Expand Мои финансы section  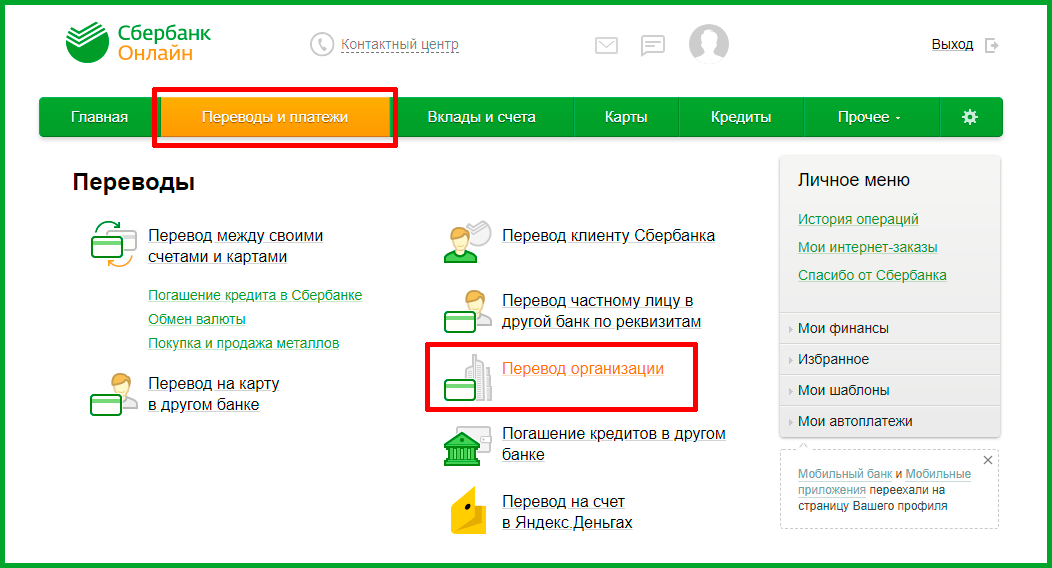pos(890,328)
